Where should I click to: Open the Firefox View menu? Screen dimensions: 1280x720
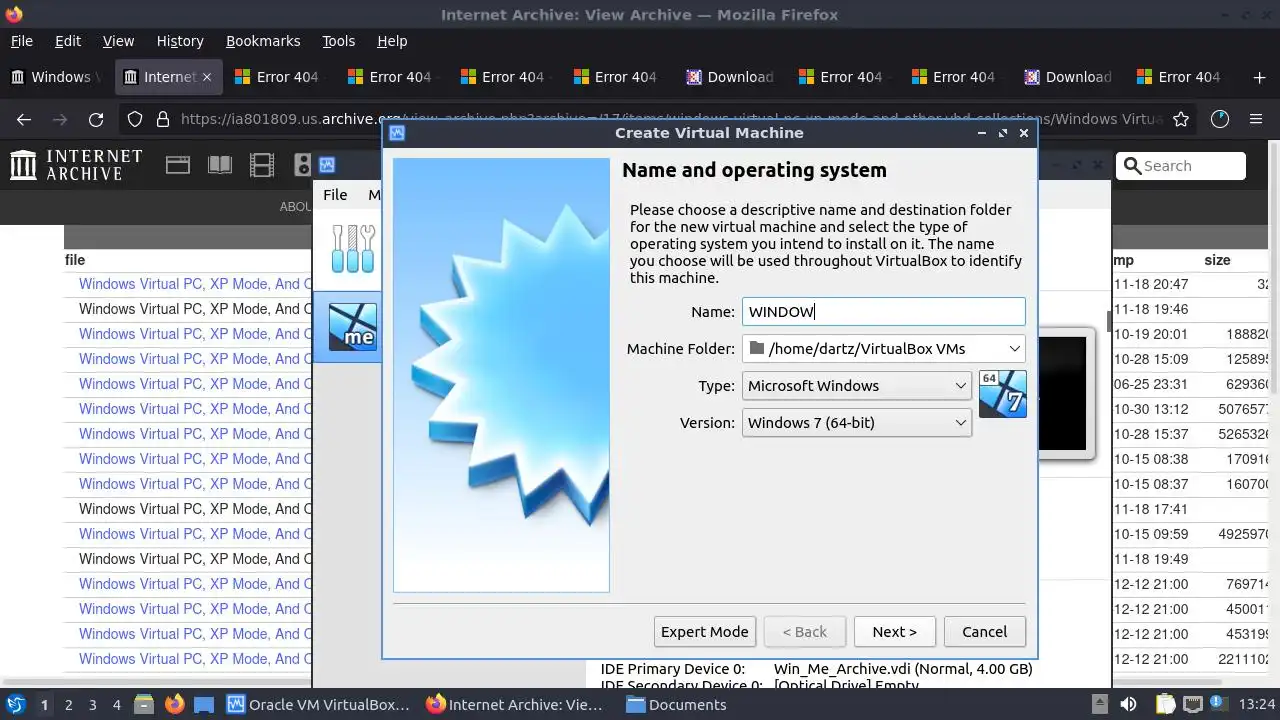tap(118, 41)
